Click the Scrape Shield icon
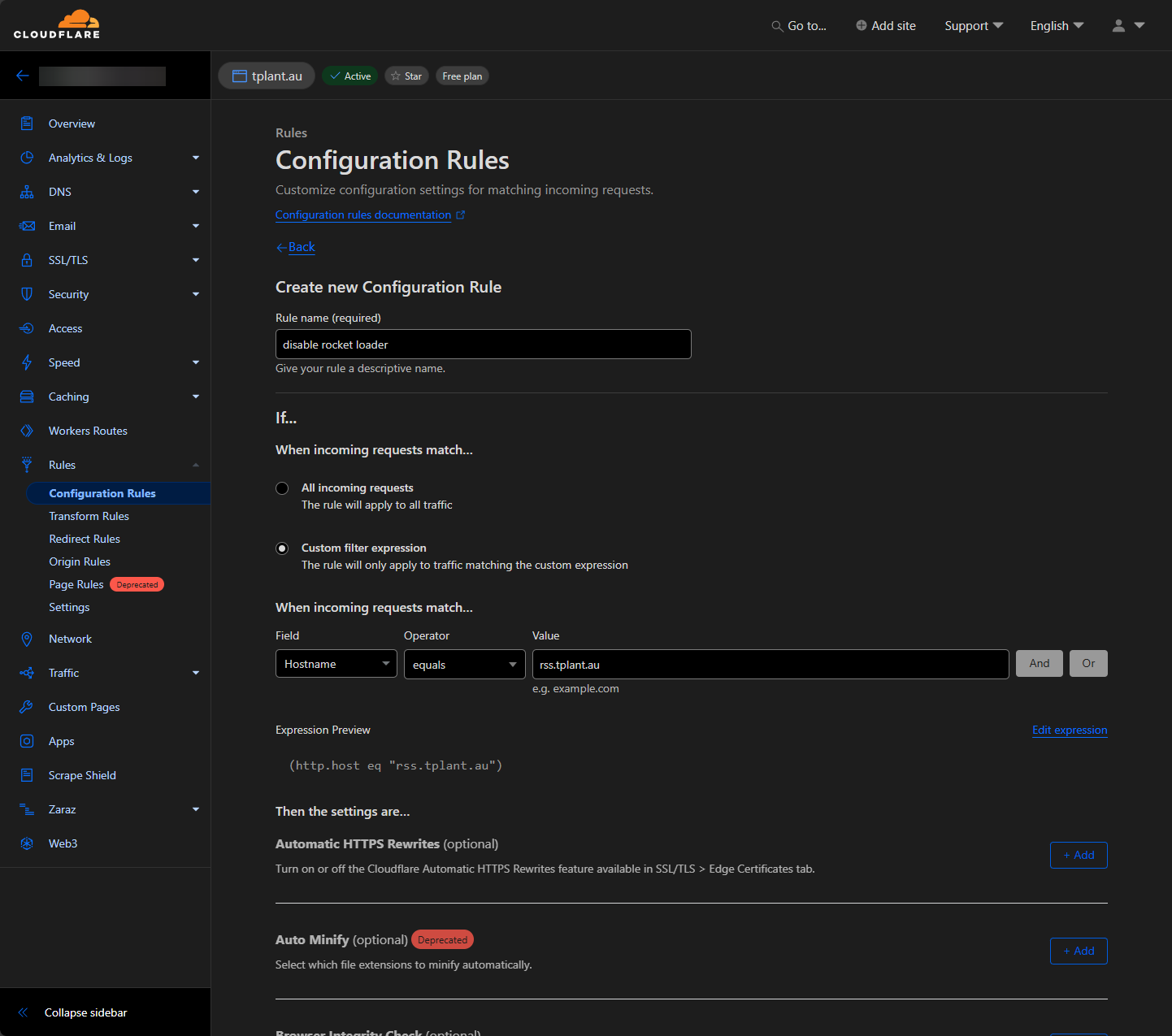This screenshot has width=1172, height=1036. 27,775
